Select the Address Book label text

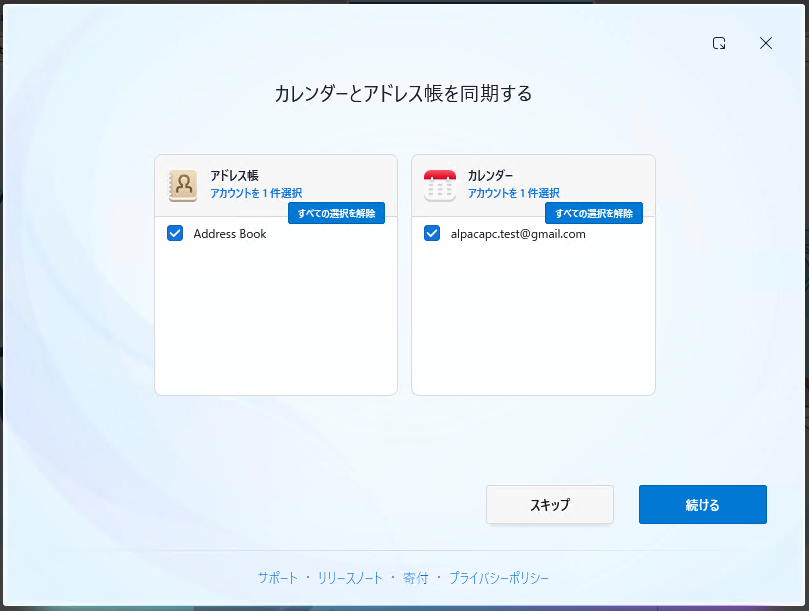tap(230, 234)
